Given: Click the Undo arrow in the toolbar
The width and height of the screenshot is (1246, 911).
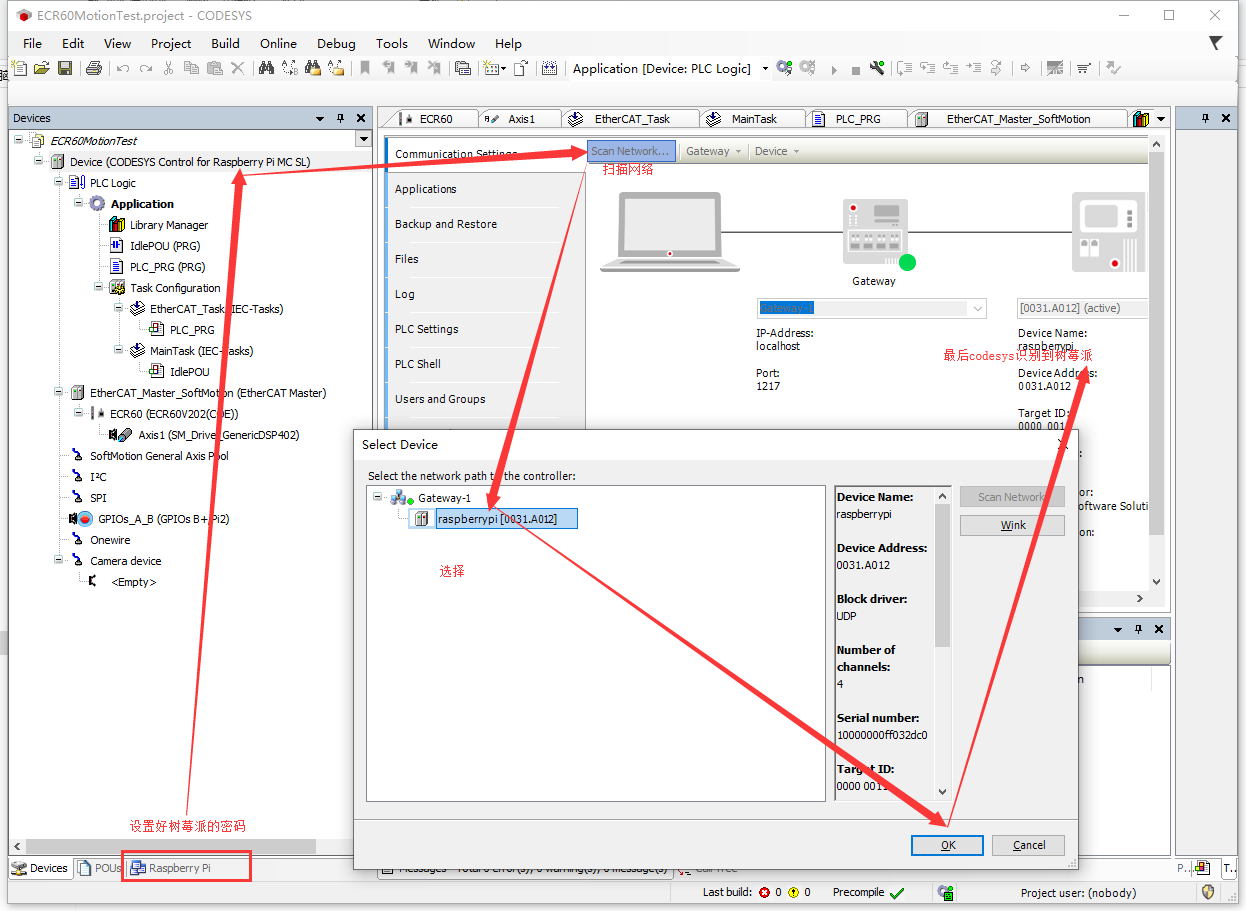Looking at the screenshot, I should click(123, 68).
